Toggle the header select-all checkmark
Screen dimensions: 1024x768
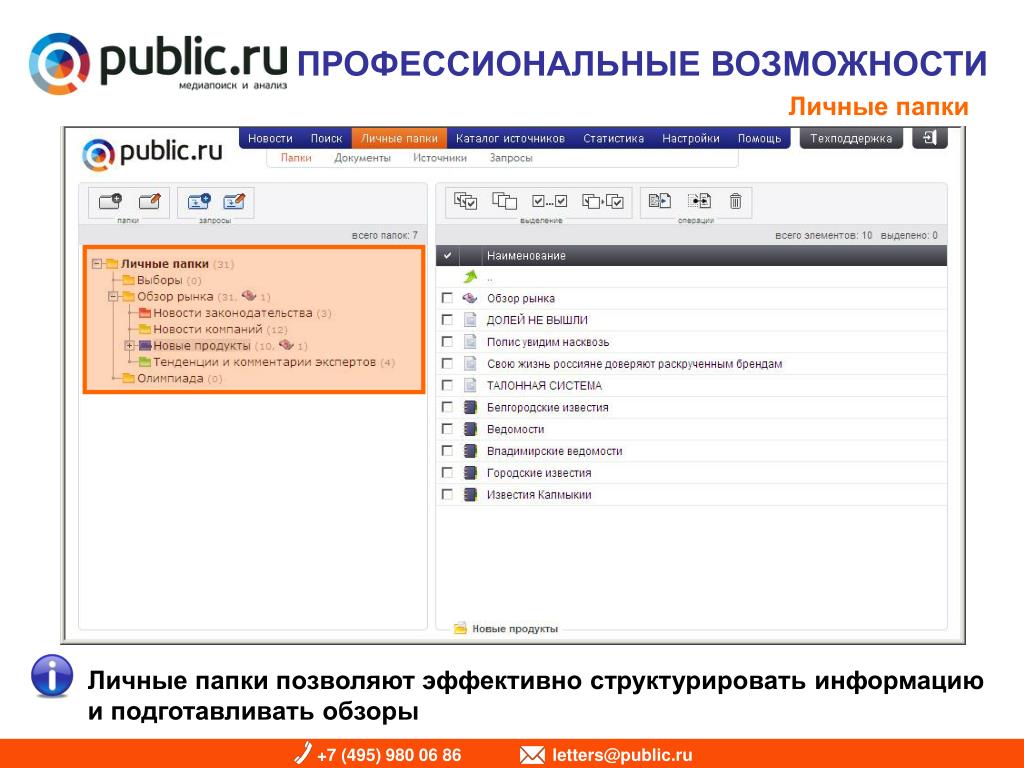[447, 255]
